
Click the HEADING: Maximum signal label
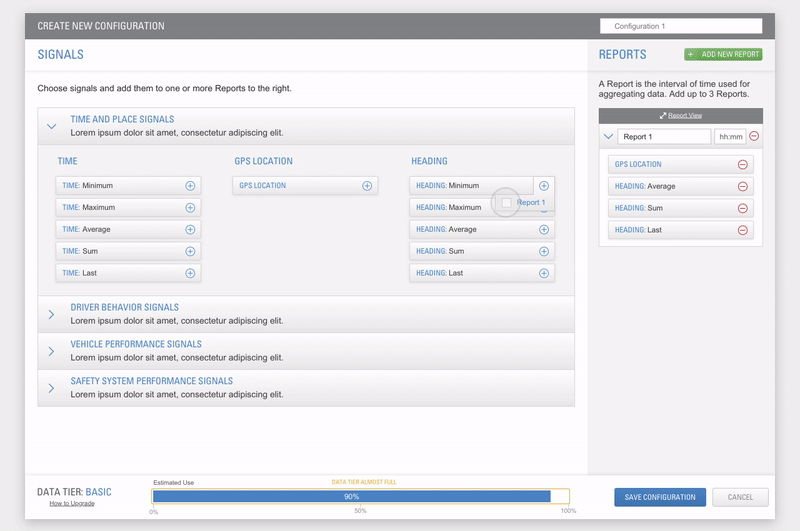(x=448, y=208)
